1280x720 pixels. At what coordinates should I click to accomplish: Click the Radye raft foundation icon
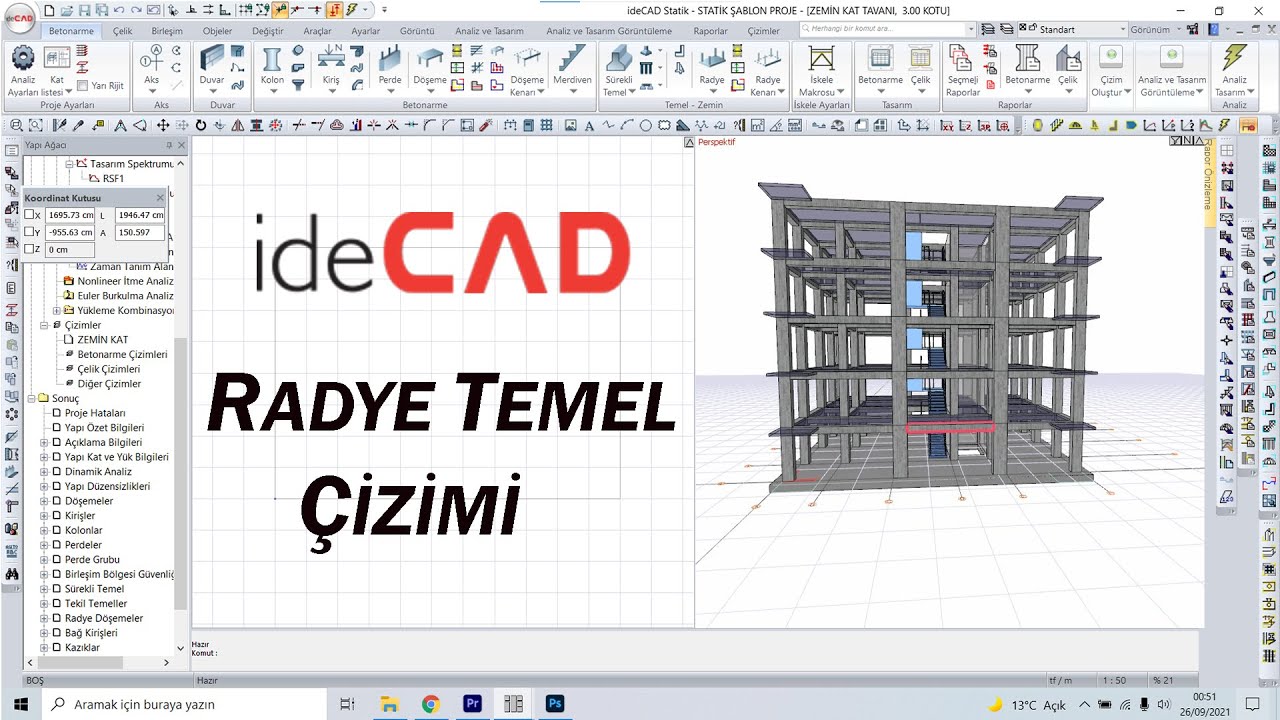point(712,58)
